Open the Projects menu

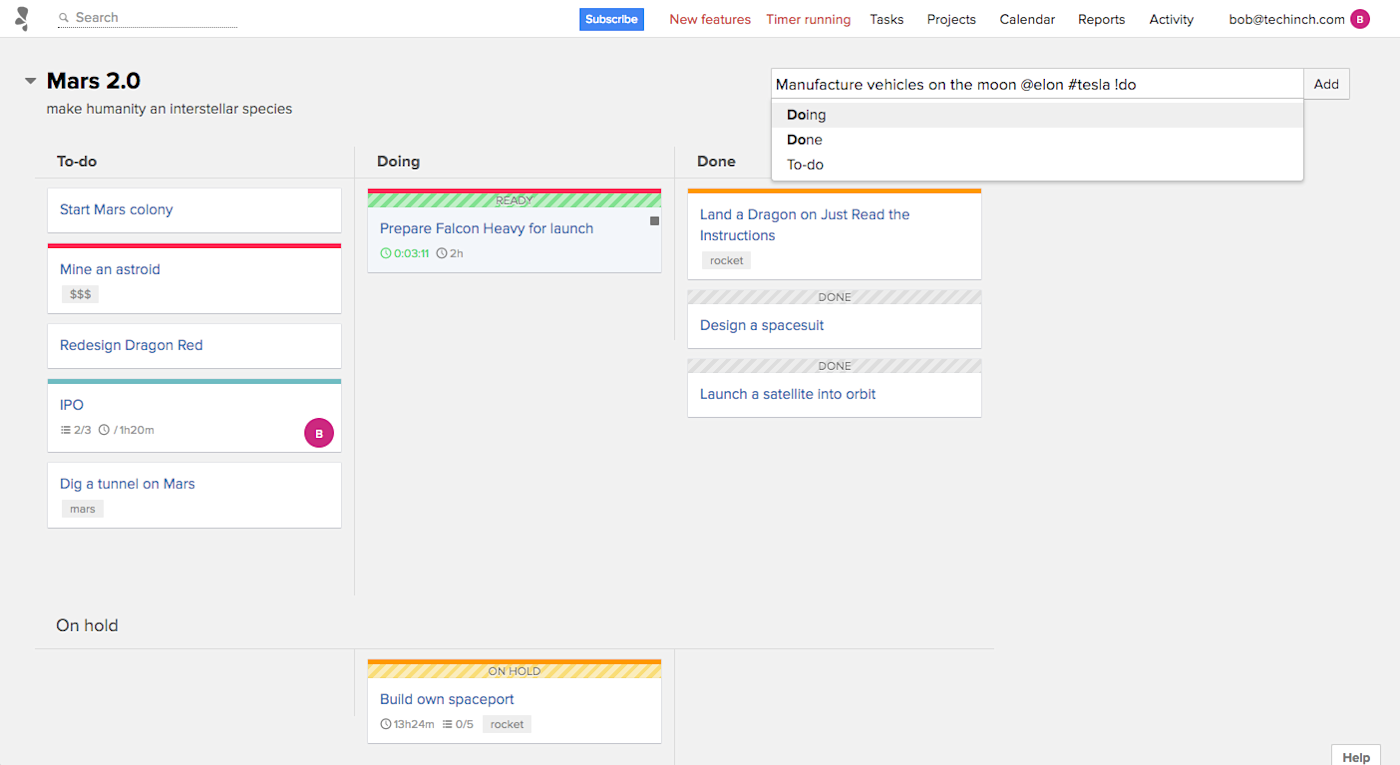(951, 19)
